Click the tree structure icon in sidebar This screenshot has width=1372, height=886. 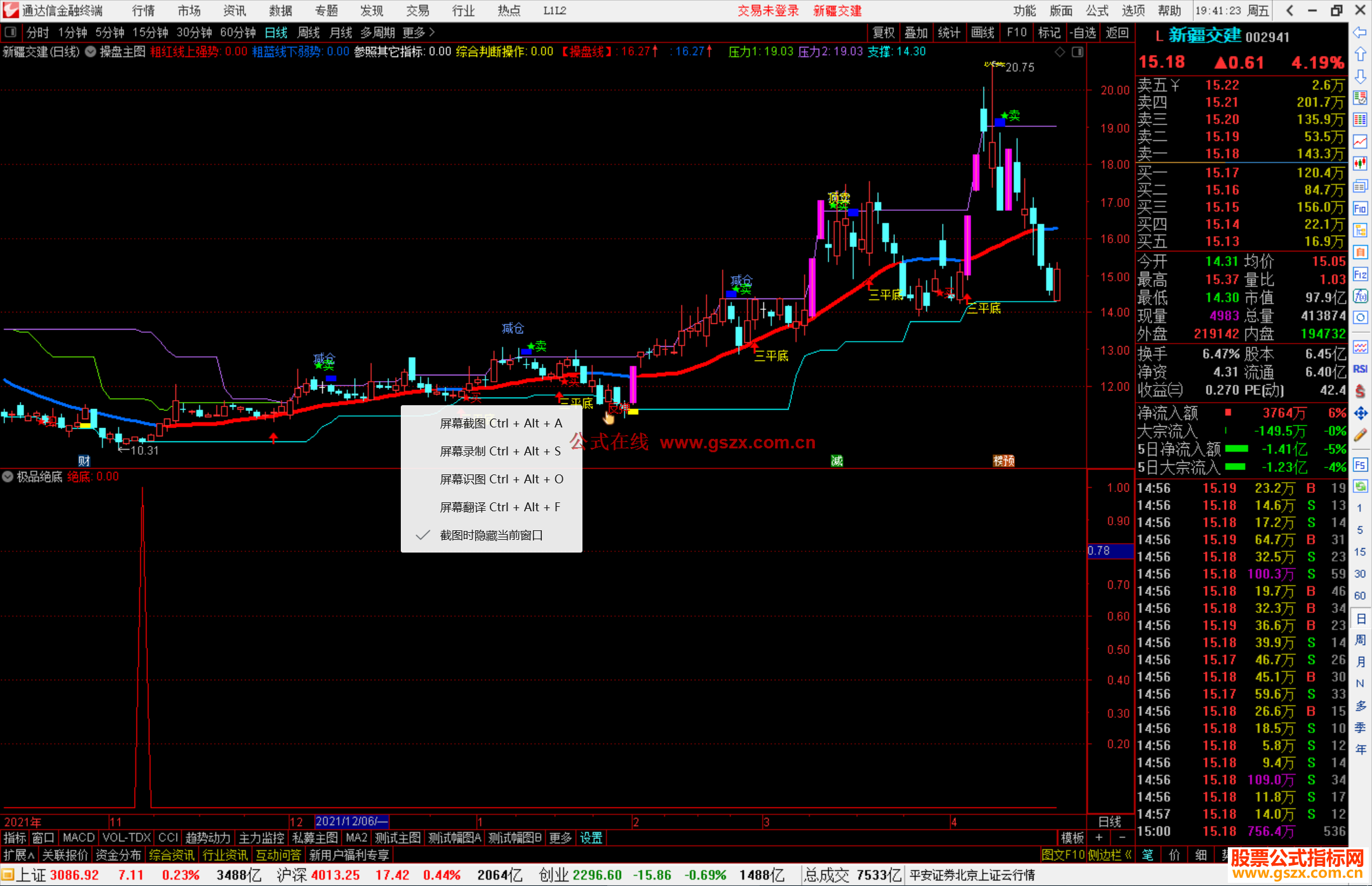coord(1360,230)
